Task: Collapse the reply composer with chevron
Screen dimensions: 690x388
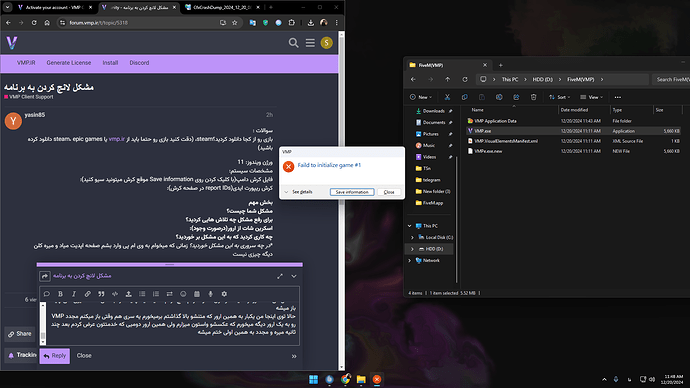Action: (294, 276)
